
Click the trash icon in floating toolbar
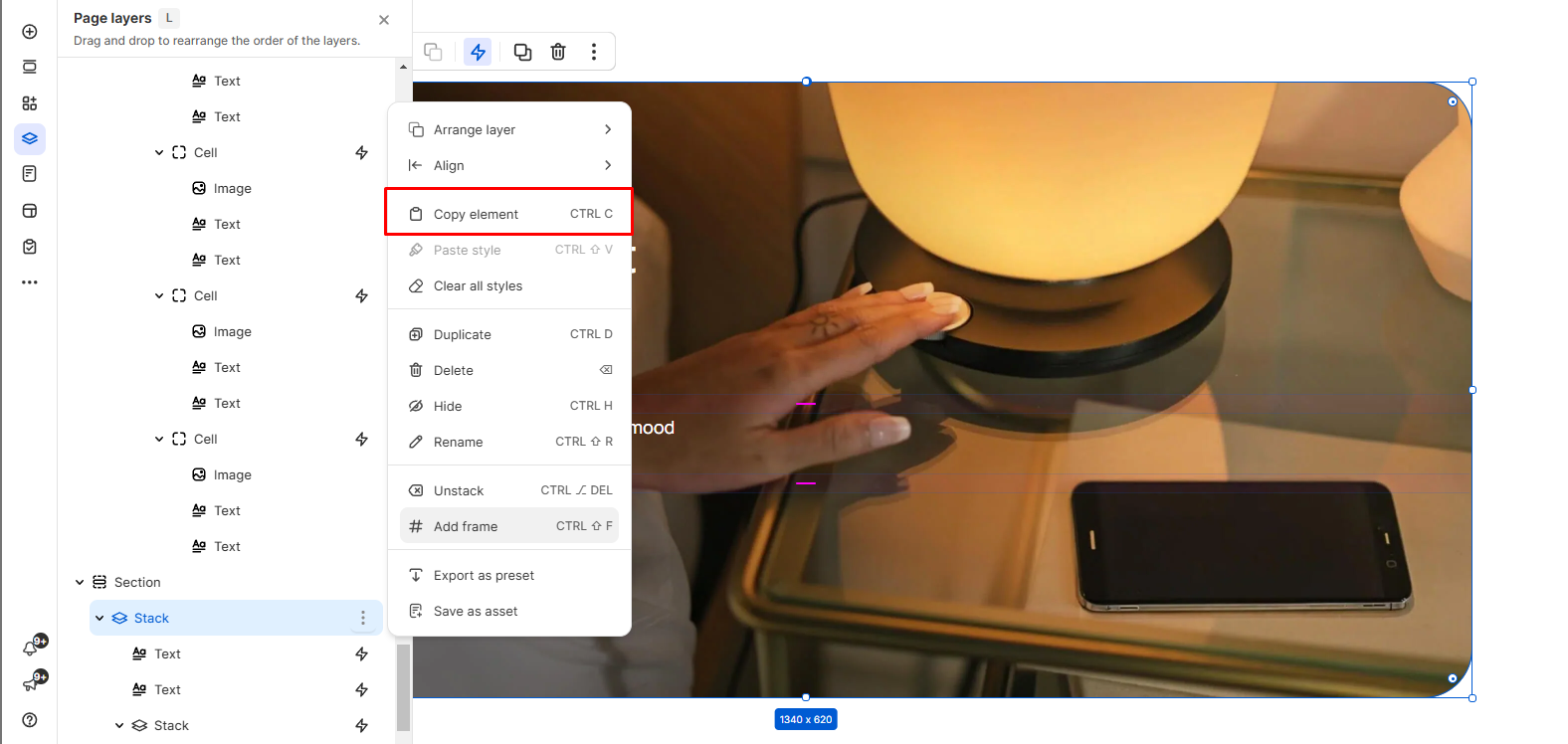pos(558,52)
